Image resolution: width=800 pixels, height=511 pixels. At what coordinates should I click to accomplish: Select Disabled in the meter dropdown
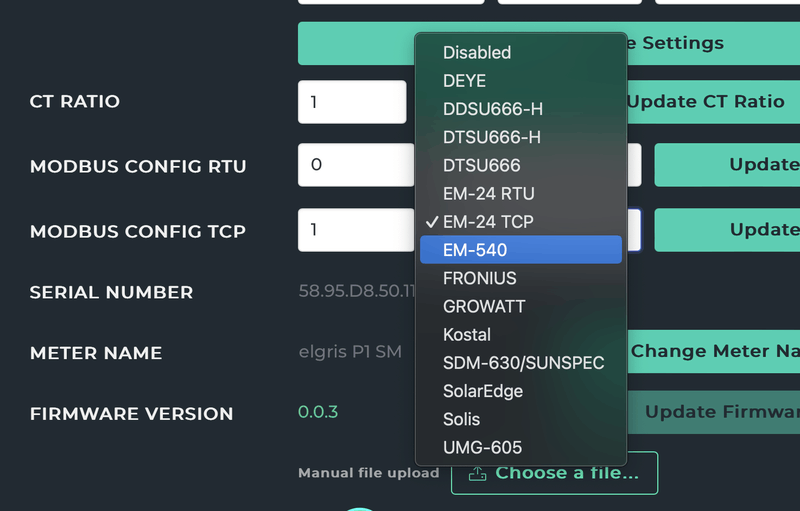[477, 52]
